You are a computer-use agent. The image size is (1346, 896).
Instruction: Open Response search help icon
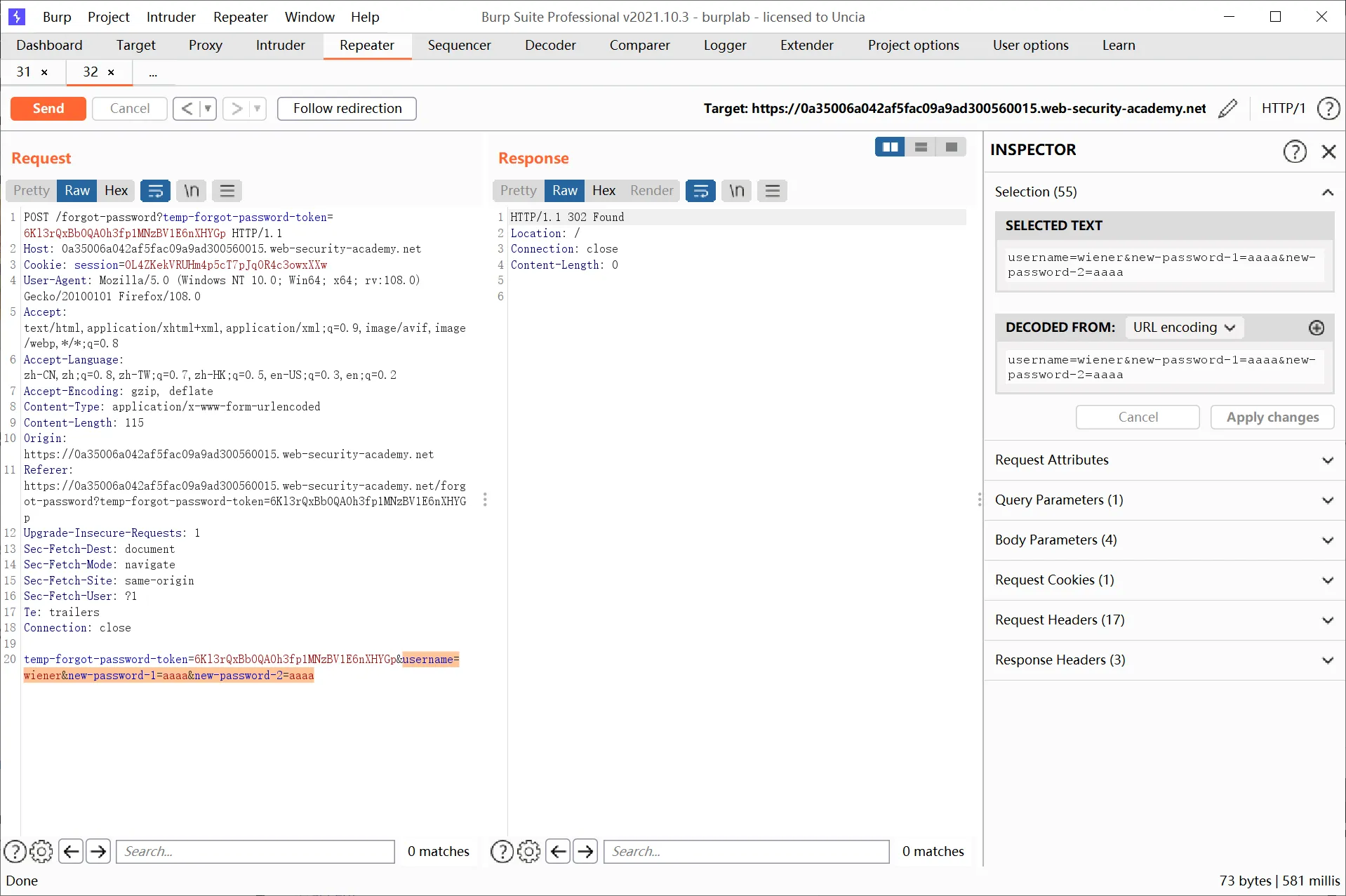pos(502,852)
